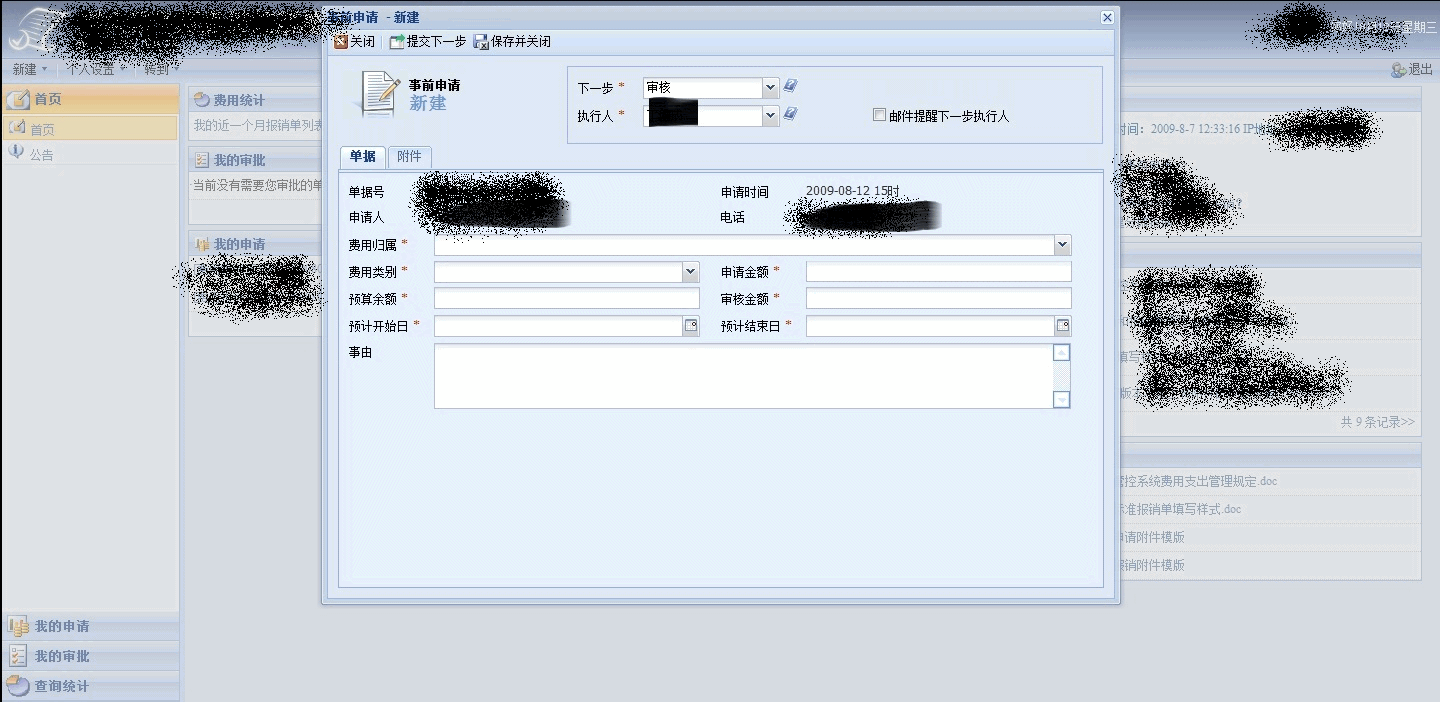Viewport: 1440px width, 702px height.
Task: Open the 下一步 dropdown arrow
Action: click(x=770, y=88)
